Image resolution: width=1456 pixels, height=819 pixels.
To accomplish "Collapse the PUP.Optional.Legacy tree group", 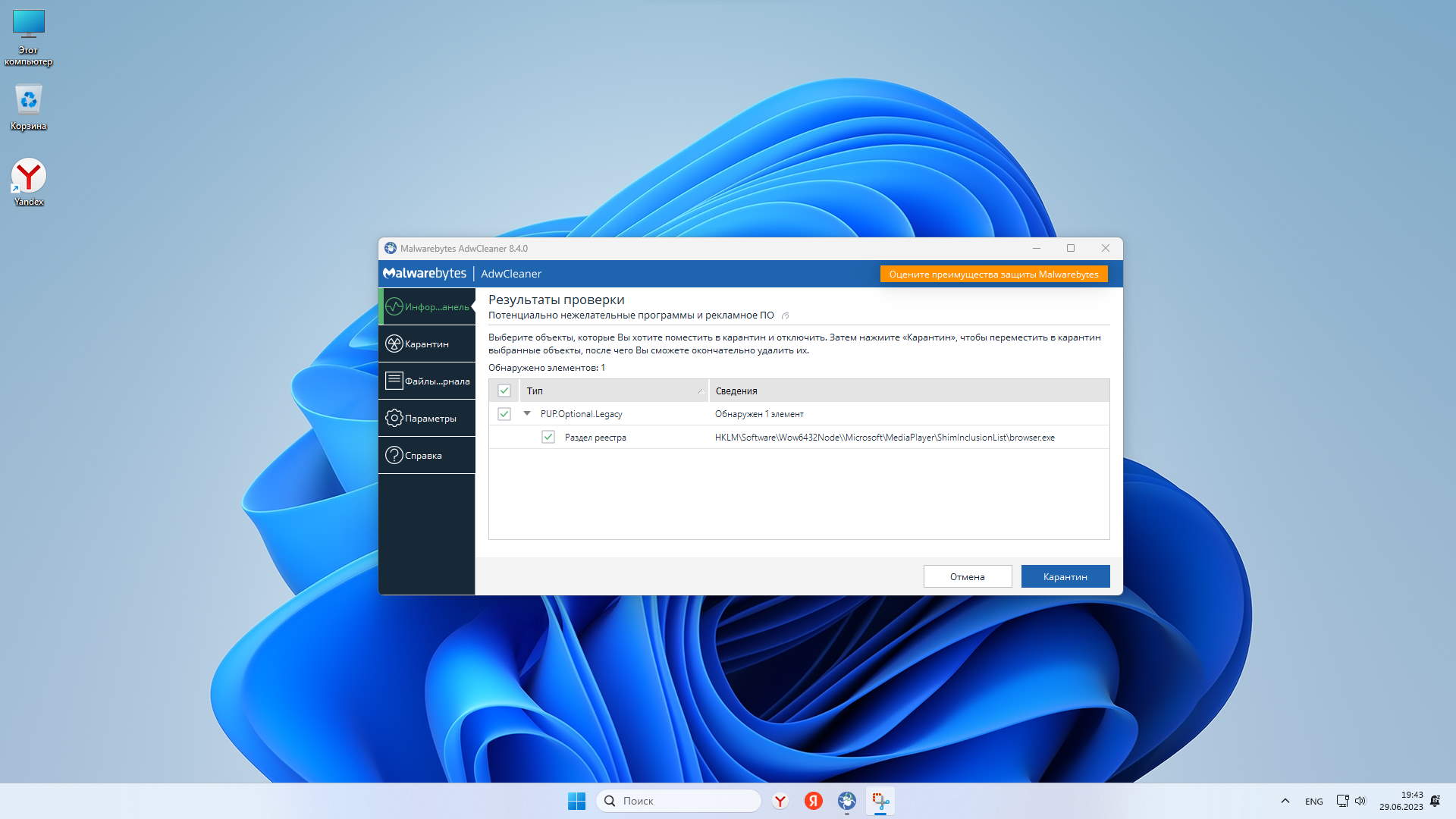I will click(527, 414).
